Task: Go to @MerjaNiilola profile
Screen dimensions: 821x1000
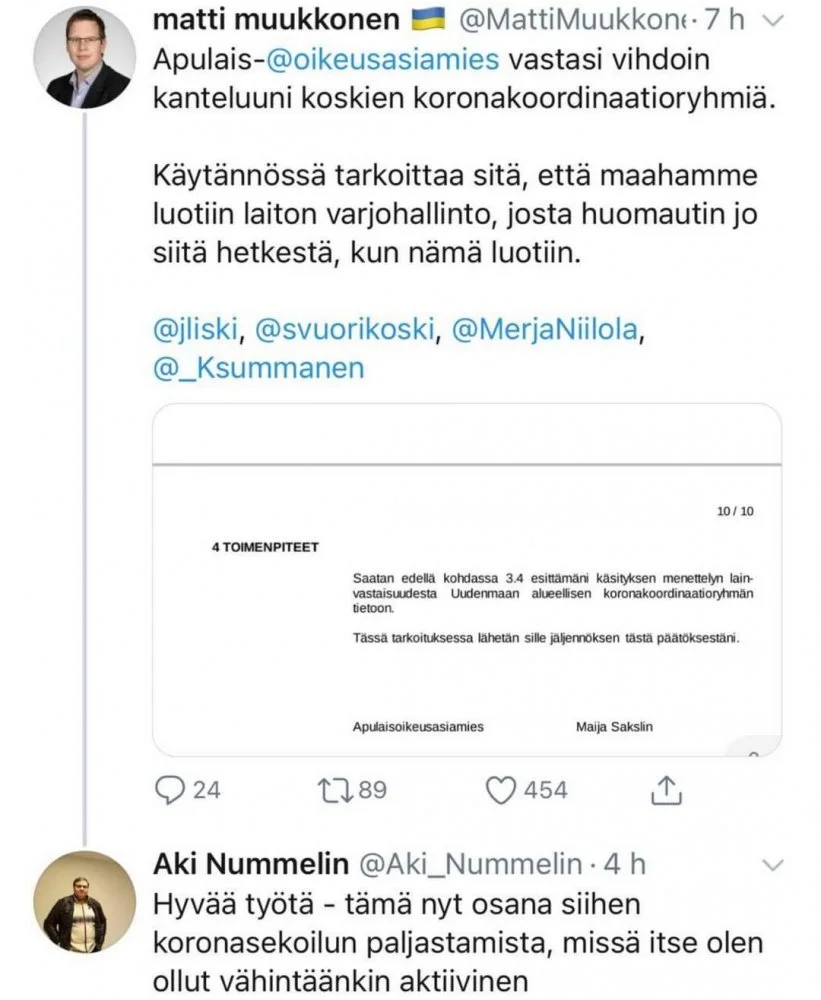Action: 543,330
